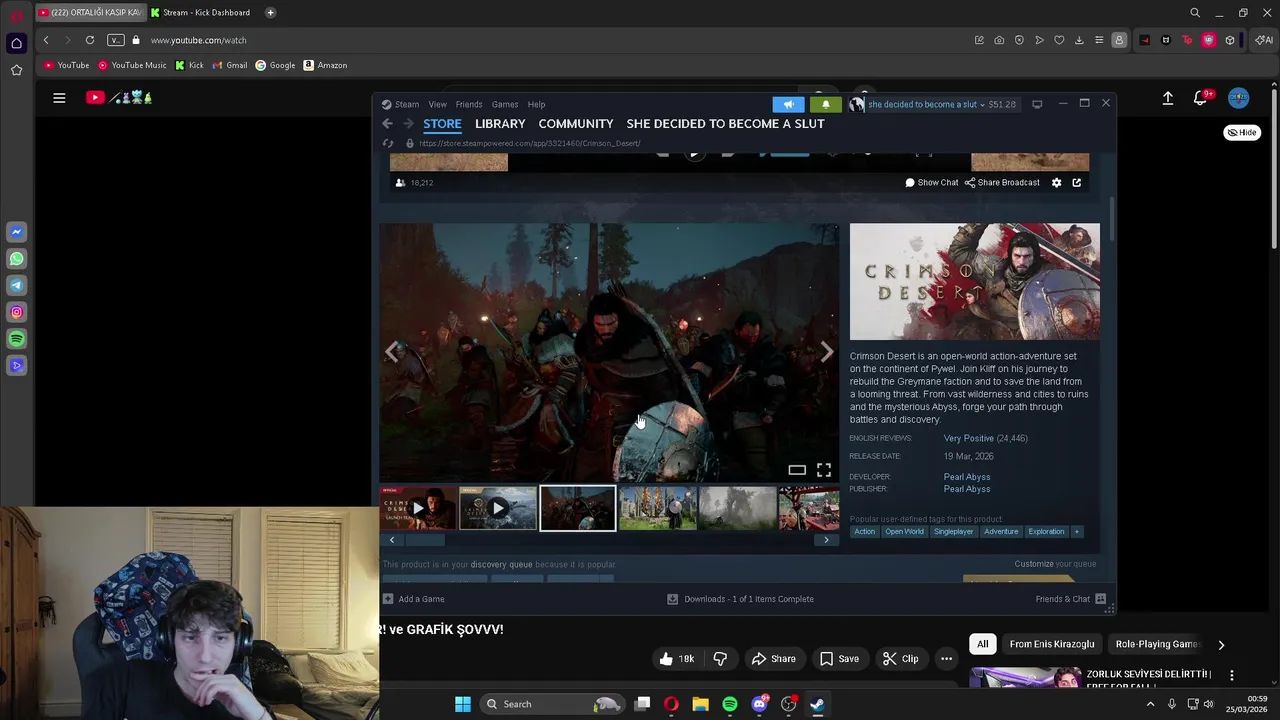The width and height of the screenshot is (1280, 720).
Task: Open publisher Pearl Abyss link
Action: click(x=967, y=489)
